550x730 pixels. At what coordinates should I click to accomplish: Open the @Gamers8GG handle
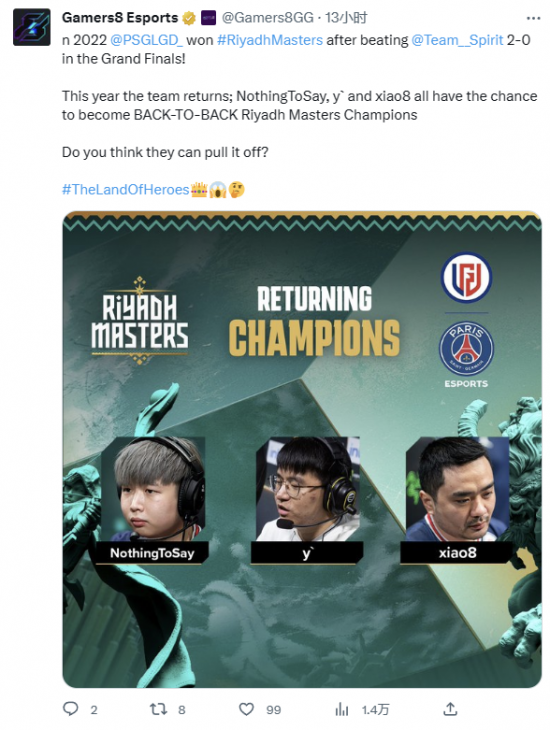coord(267,18)
